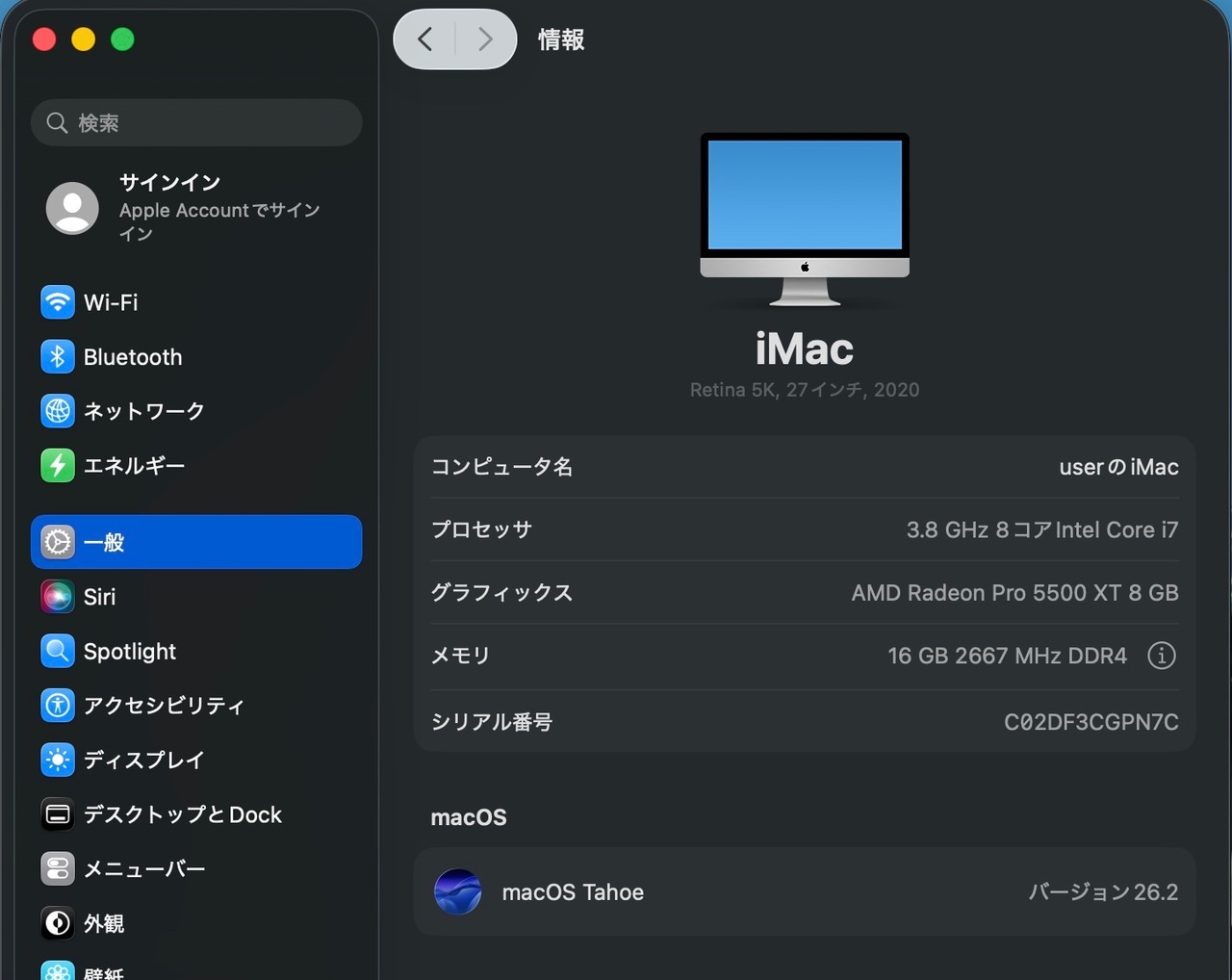Click the macOS Tahoe name text
The height and width of the screenshot is (980, 1232).
[573, 892]
